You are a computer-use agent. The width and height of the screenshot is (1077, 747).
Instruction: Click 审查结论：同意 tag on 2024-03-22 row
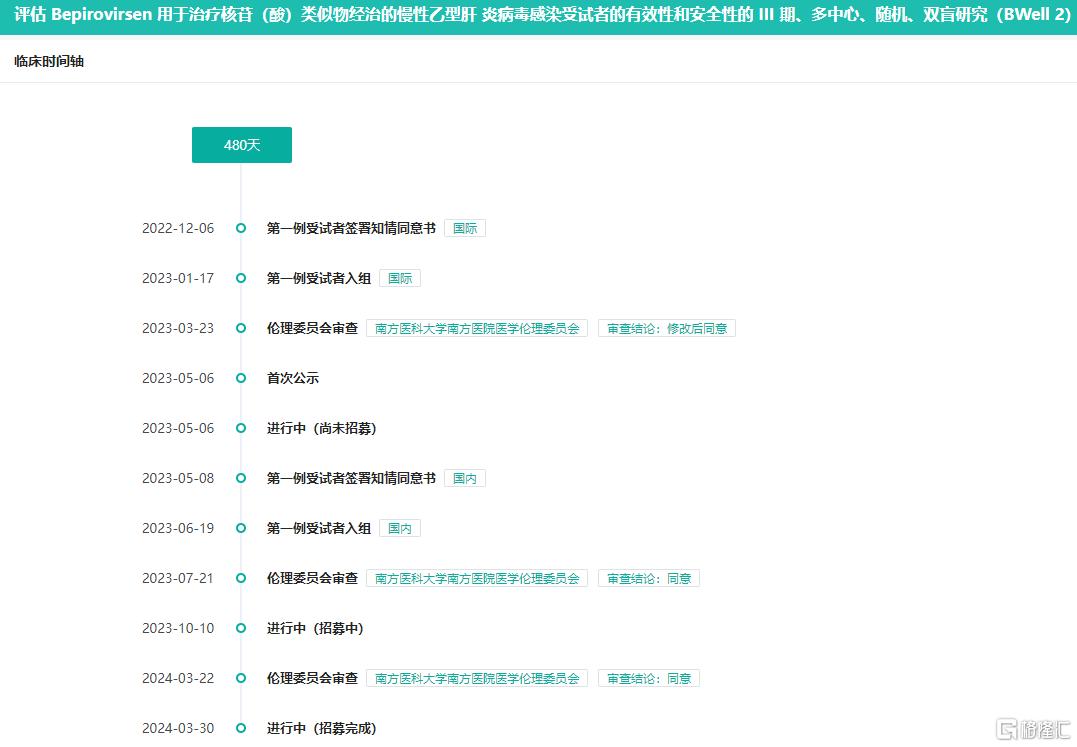click(x=649, y=678)
